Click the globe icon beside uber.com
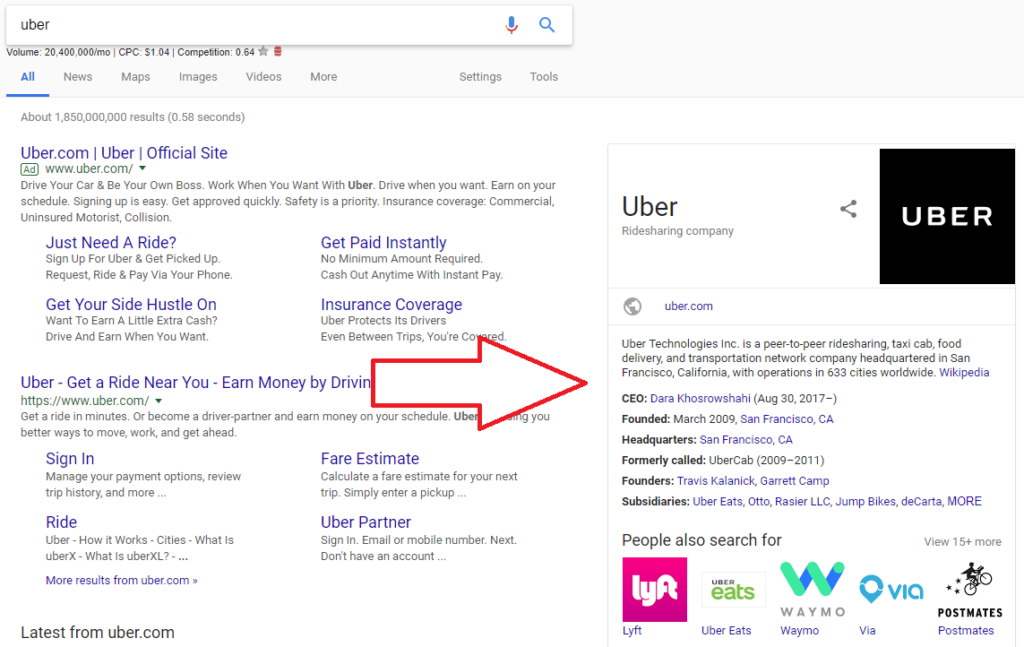 pyautogui.click(x=631, y=306)
